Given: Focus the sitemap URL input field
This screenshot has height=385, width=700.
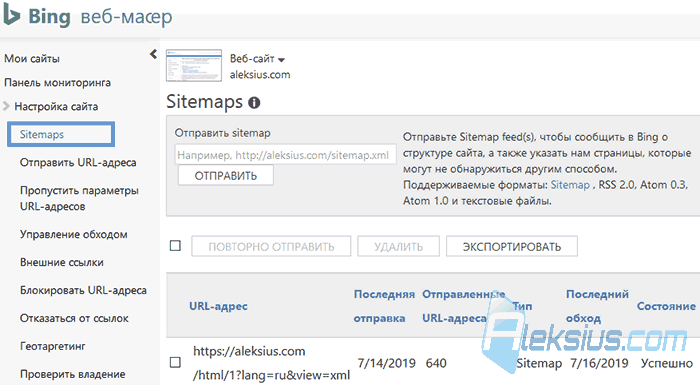Looking at the screenshot, I should point(285,155).
